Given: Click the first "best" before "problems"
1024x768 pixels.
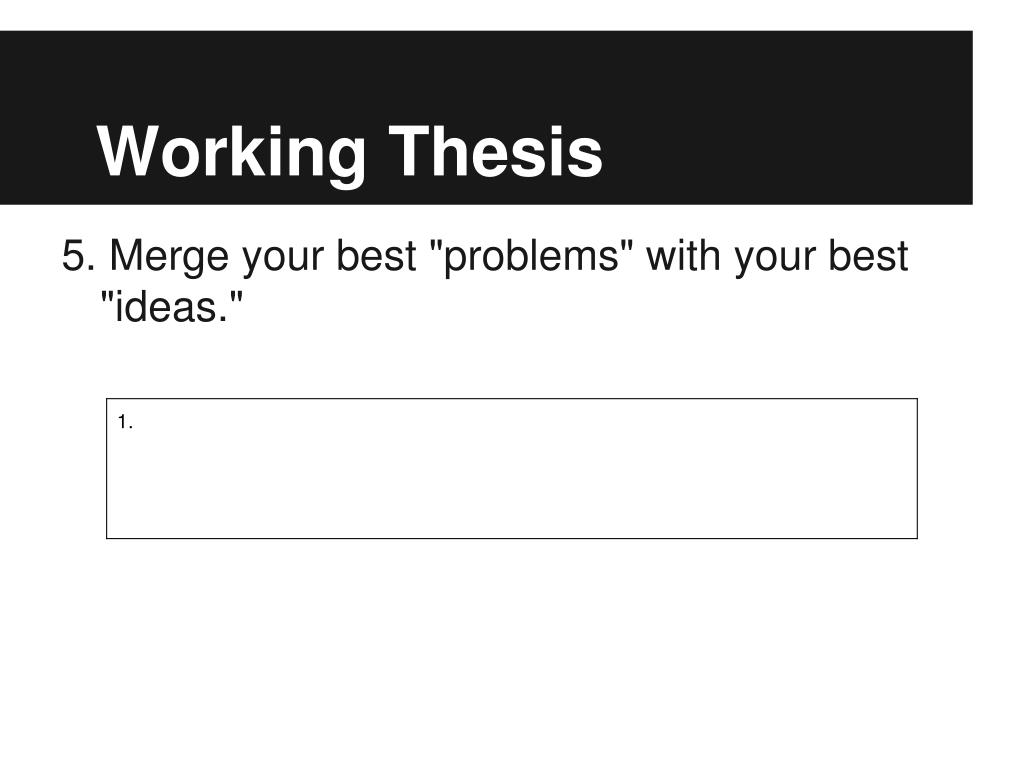Looking at the screenshot, I should [x=376, y=255].
